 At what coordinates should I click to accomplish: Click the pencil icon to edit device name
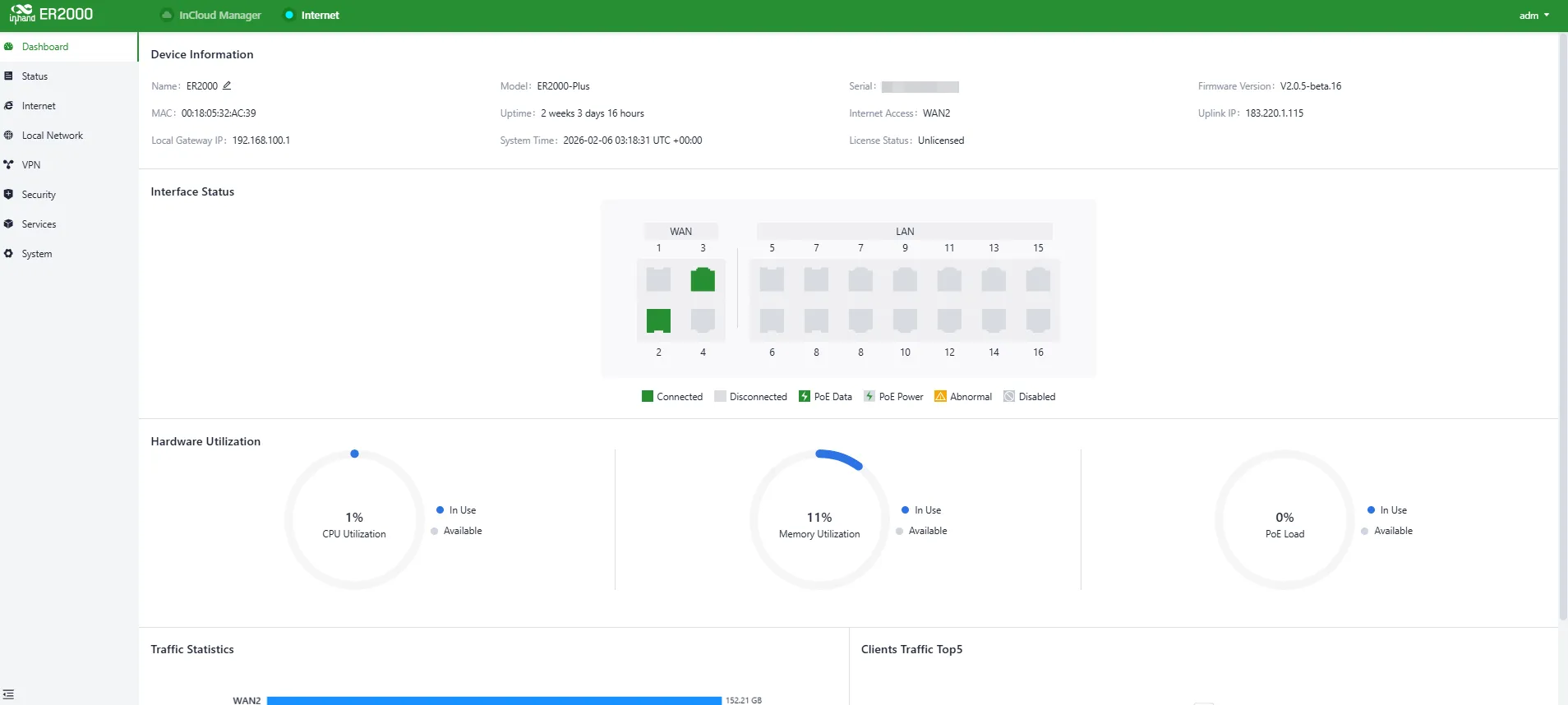click(227, 85)
